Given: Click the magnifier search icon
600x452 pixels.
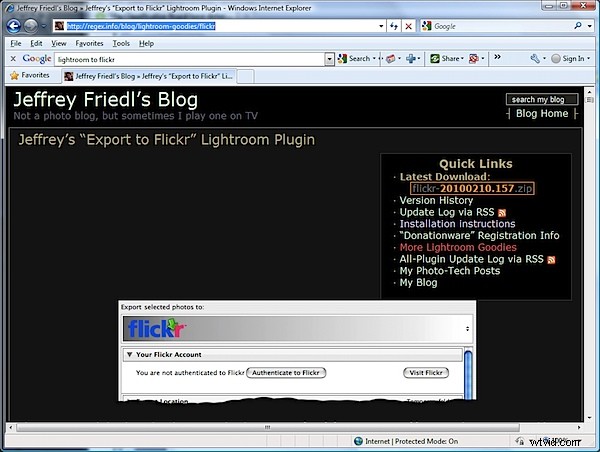Looking at the screenshot, I should [578, 26].
